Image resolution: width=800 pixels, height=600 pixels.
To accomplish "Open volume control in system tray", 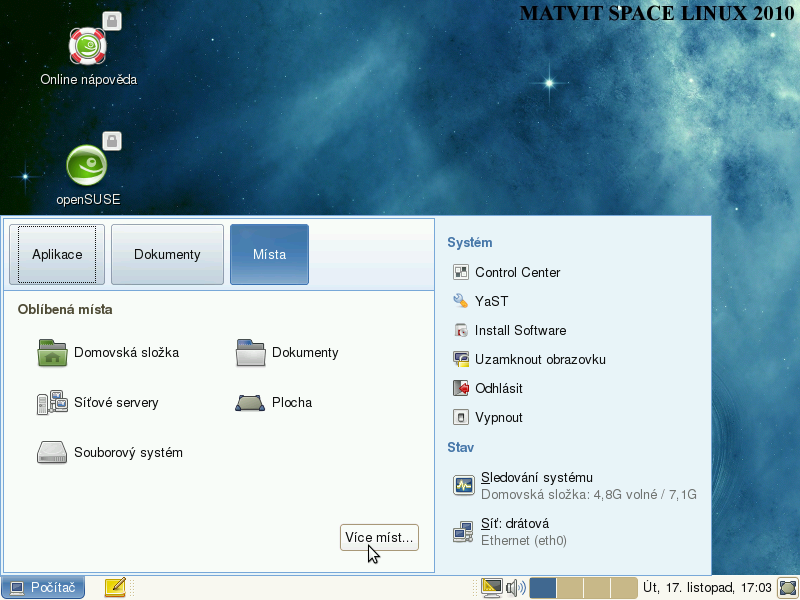I will (515, 588).
